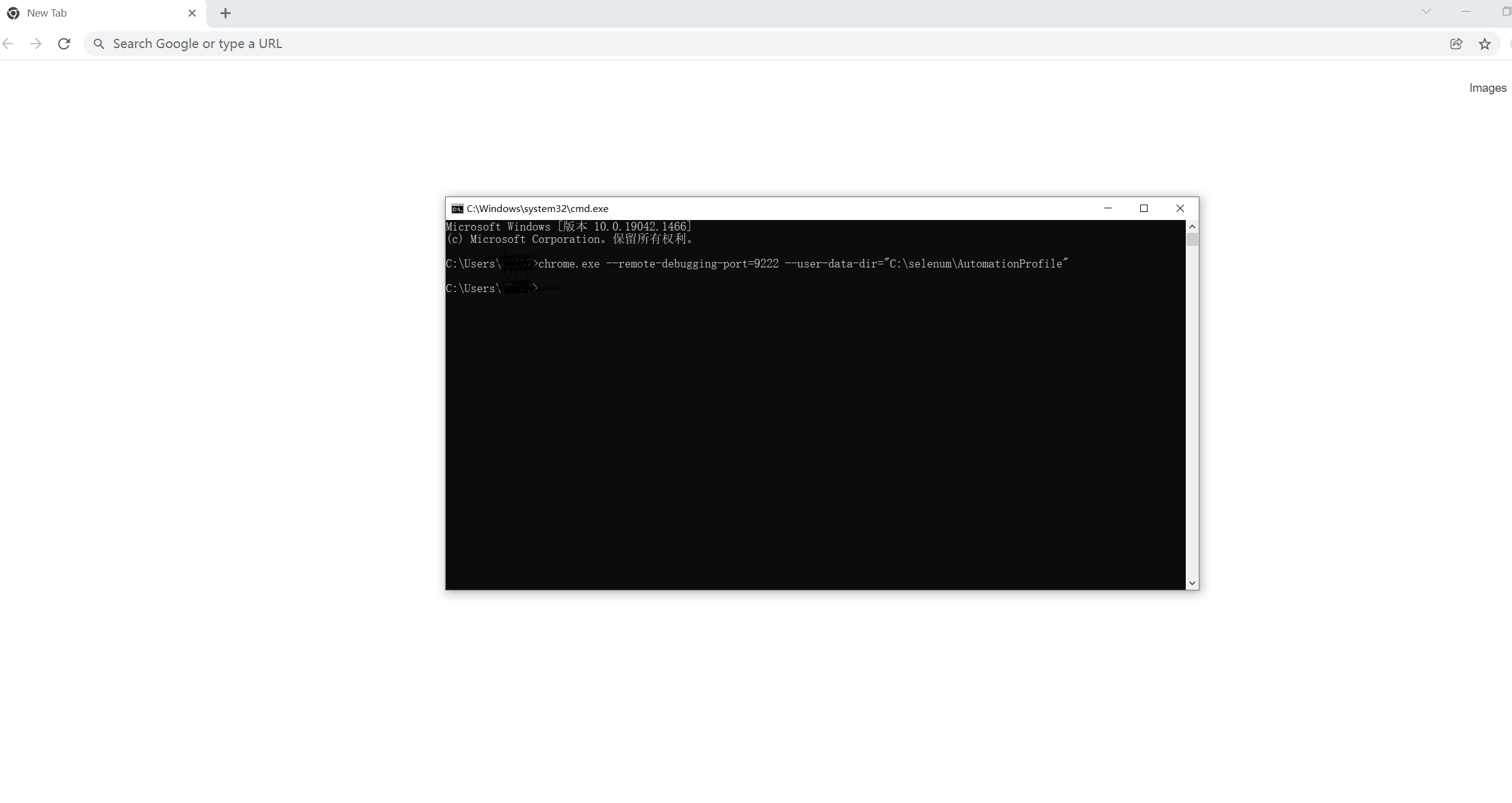
Task: Open the Images link
Action: coord(1488,88)
